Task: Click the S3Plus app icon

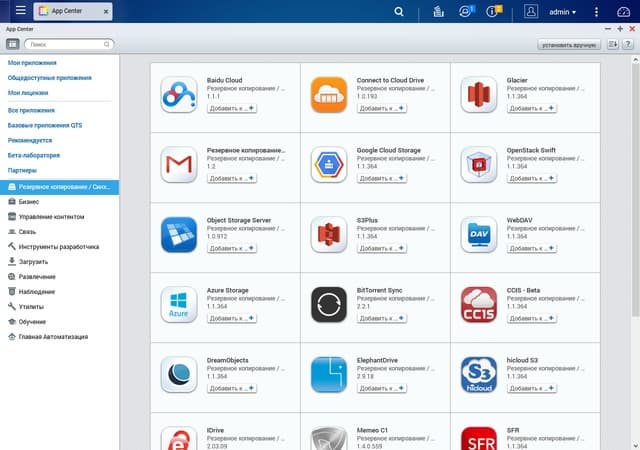Action: click(329, 235)
